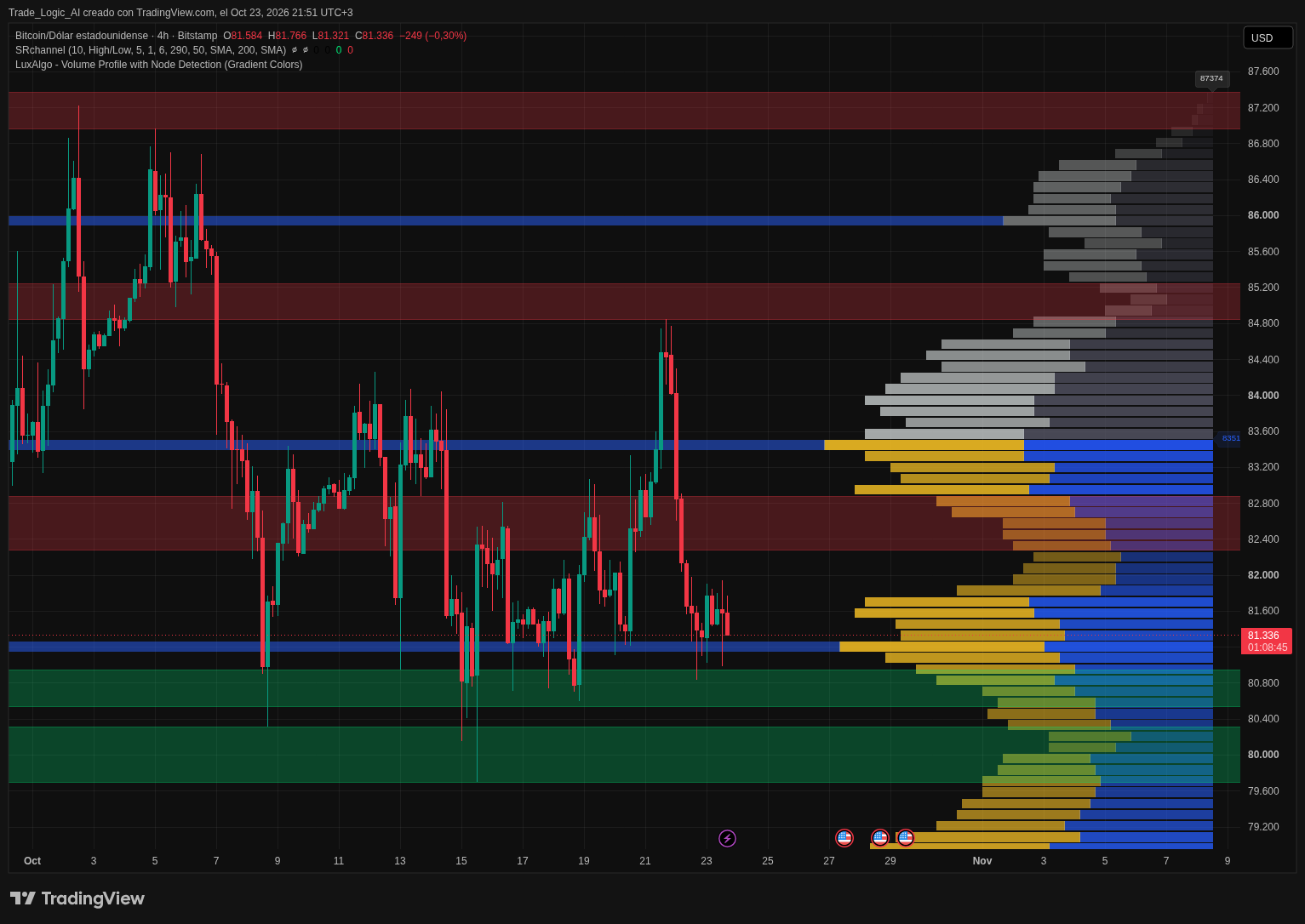The height and width of the screenshot is (924, 1305).
Task: Click the purple lightning bolt event icon
Action: click(x=727, y=839)
